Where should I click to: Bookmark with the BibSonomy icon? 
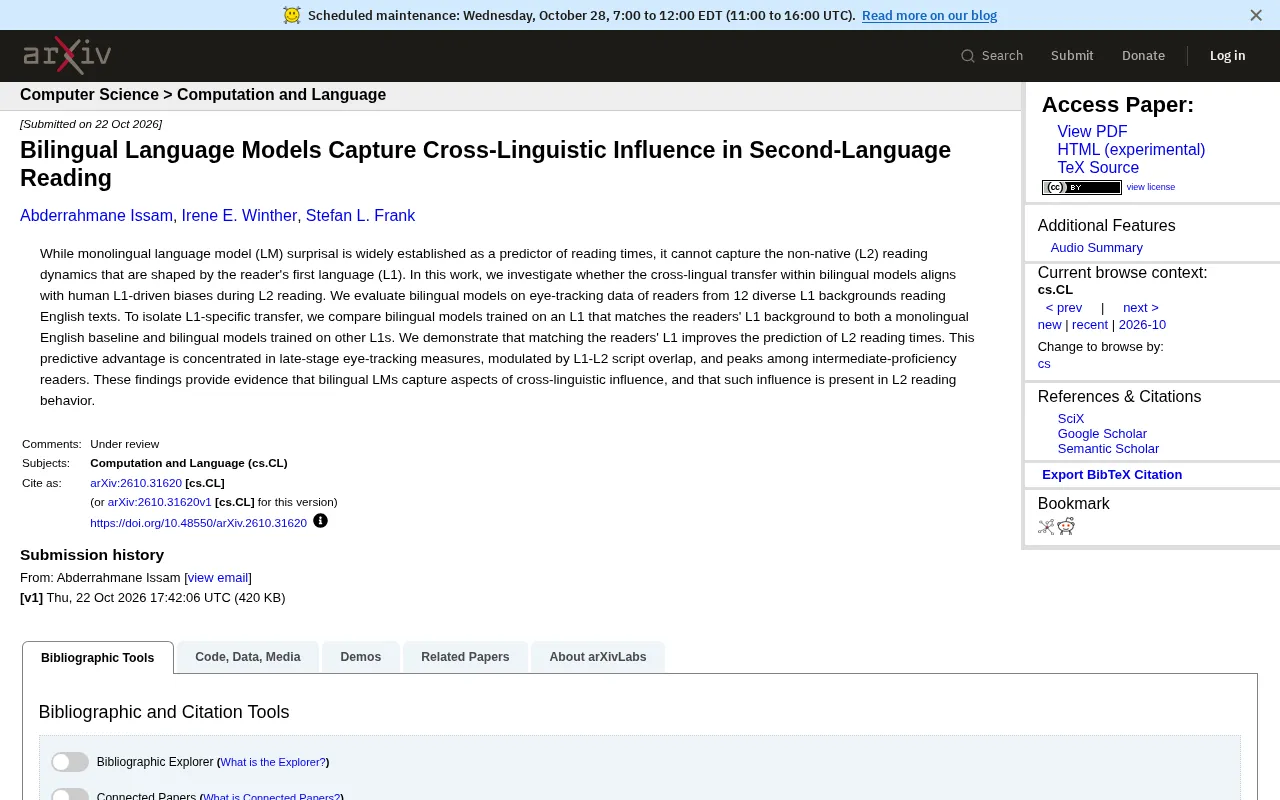click(x=1046, y=527)
